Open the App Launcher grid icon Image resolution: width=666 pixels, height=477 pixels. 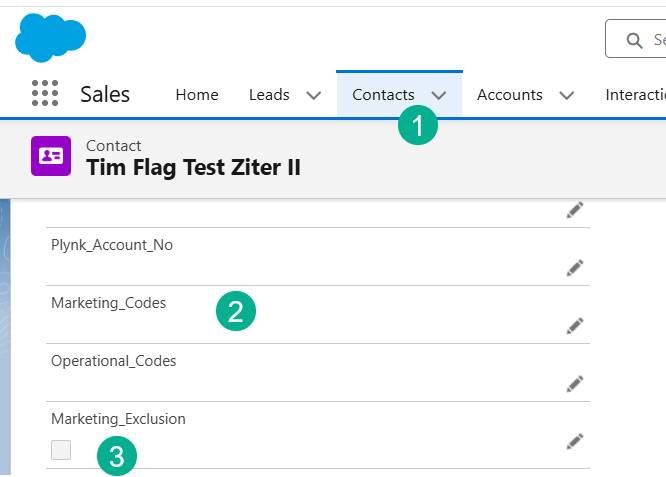[x=45, y=94]
